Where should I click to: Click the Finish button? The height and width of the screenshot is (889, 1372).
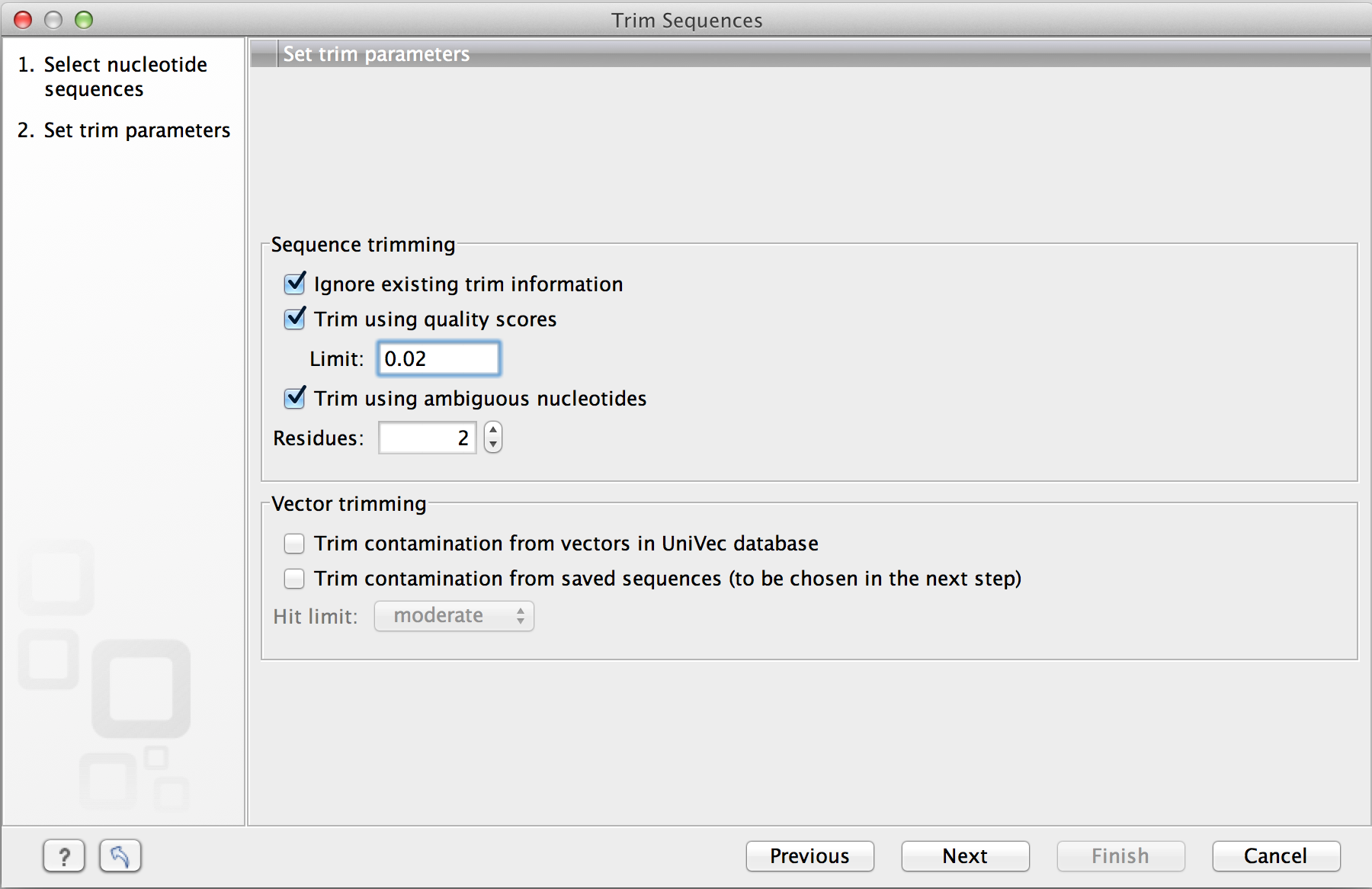point(1120,856)
